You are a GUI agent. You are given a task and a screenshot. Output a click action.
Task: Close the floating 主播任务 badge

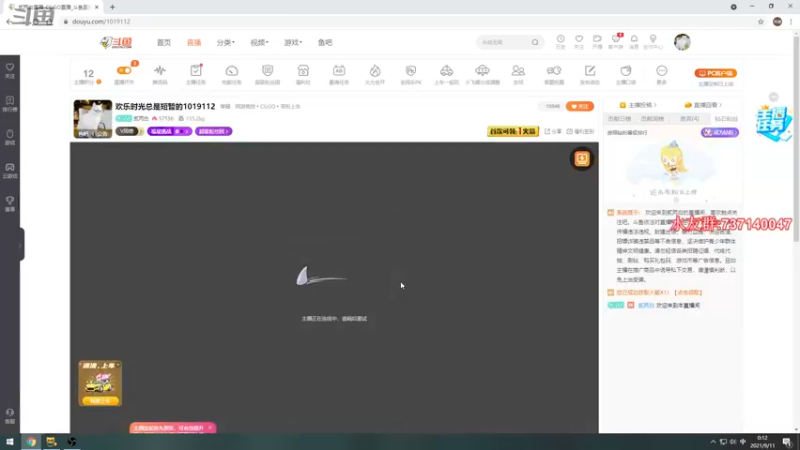[x=773, y=97]
